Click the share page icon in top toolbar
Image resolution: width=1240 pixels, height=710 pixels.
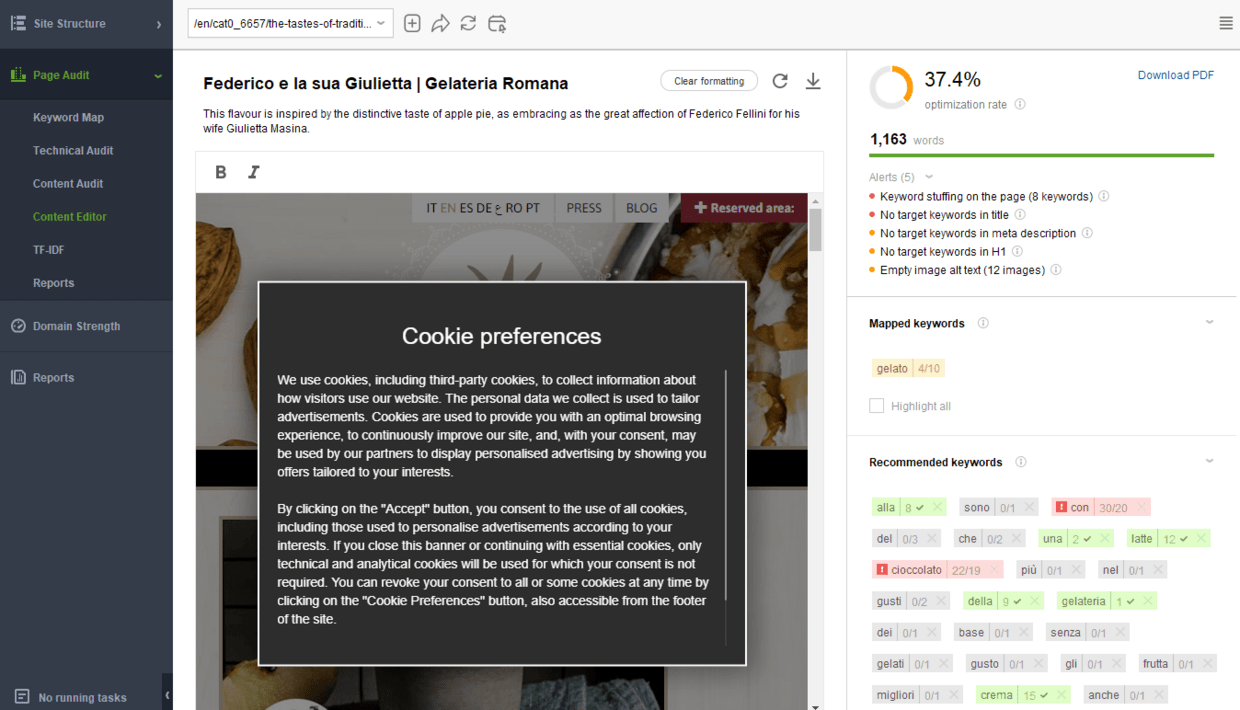coord(440,22)
